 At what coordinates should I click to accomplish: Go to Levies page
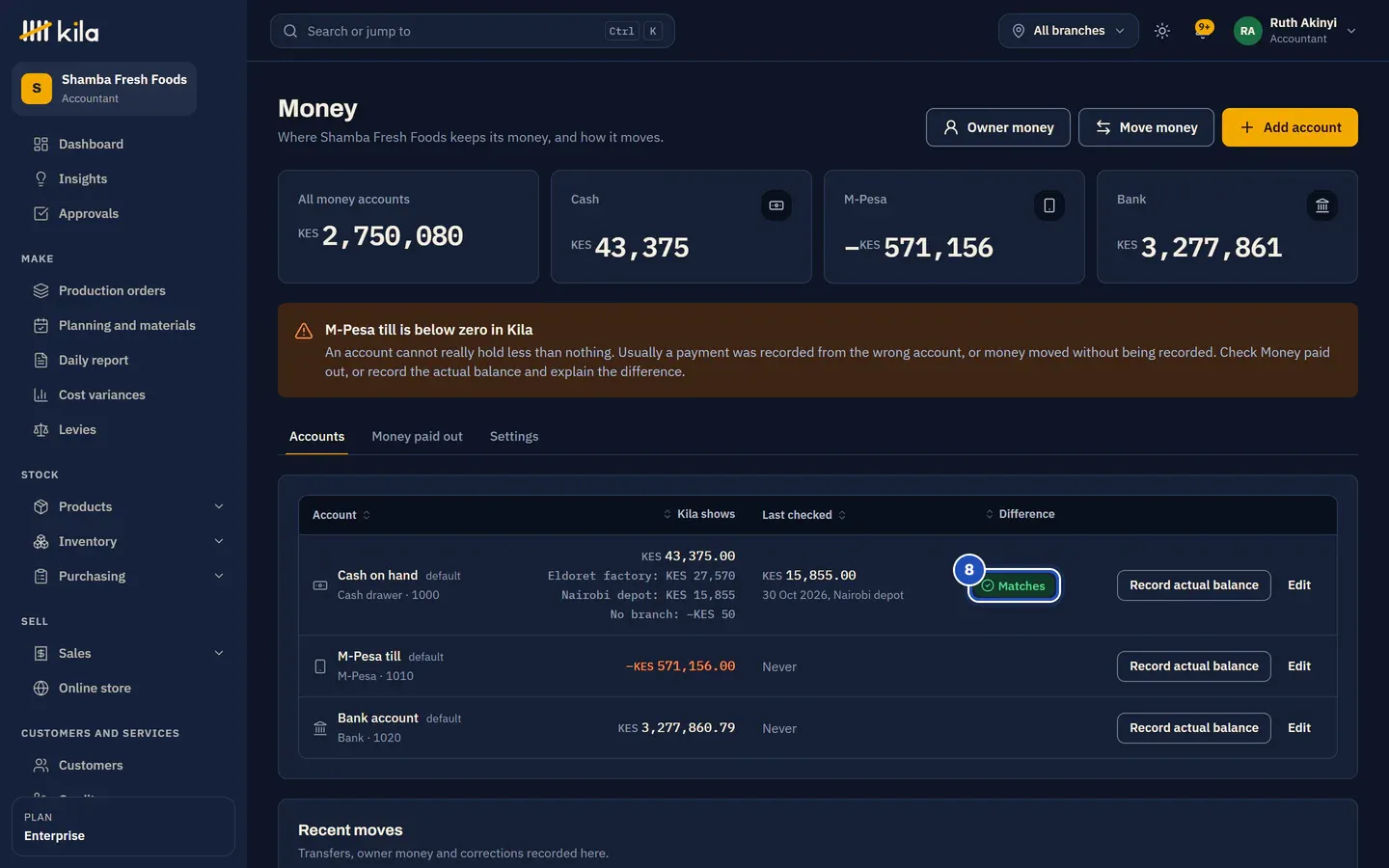pos(123,429)
